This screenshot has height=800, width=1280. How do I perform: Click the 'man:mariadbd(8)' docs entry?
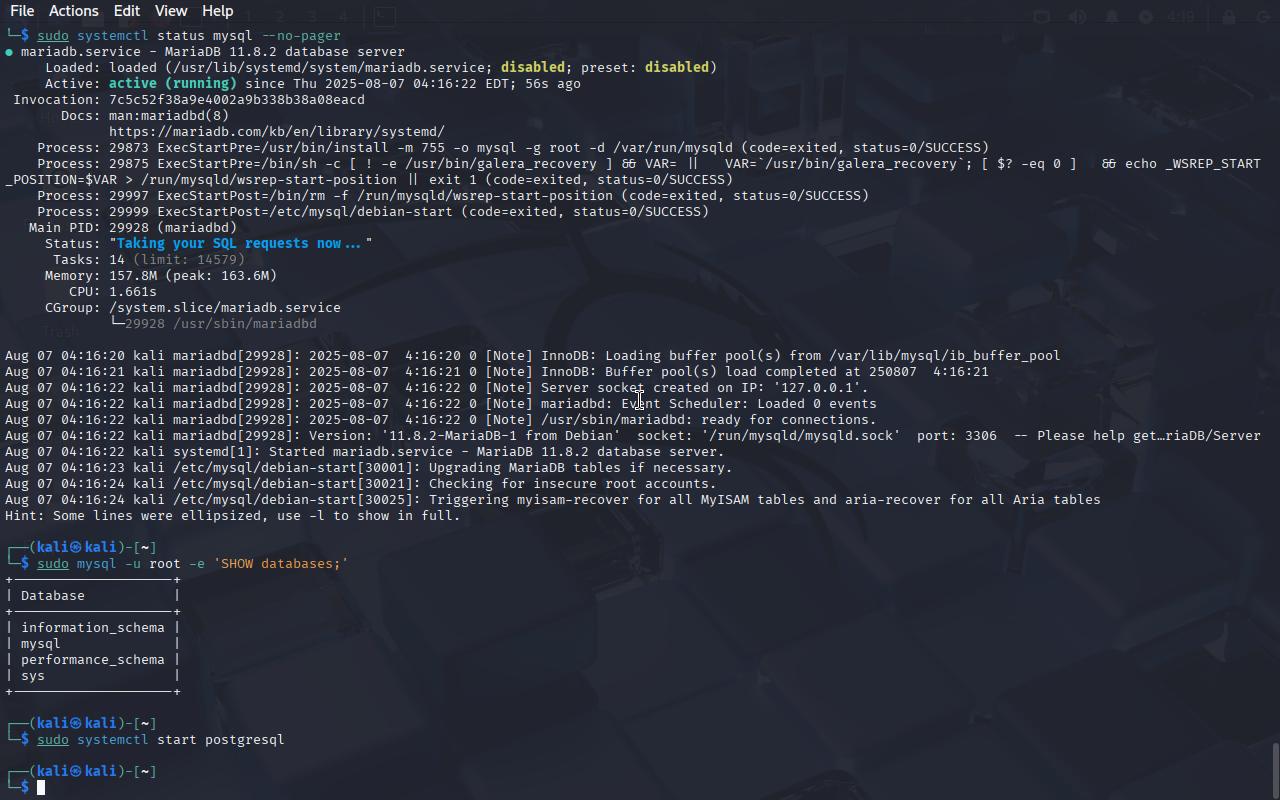click(169, 116)
